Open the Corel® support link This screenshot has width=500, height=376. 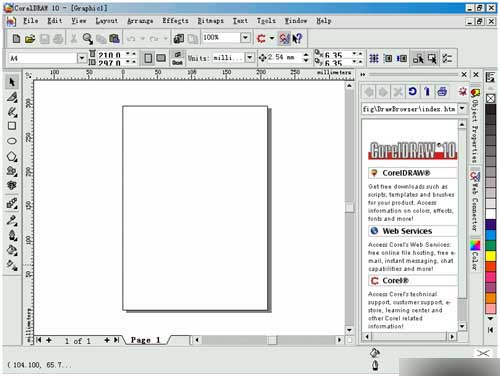pos(395,281)
